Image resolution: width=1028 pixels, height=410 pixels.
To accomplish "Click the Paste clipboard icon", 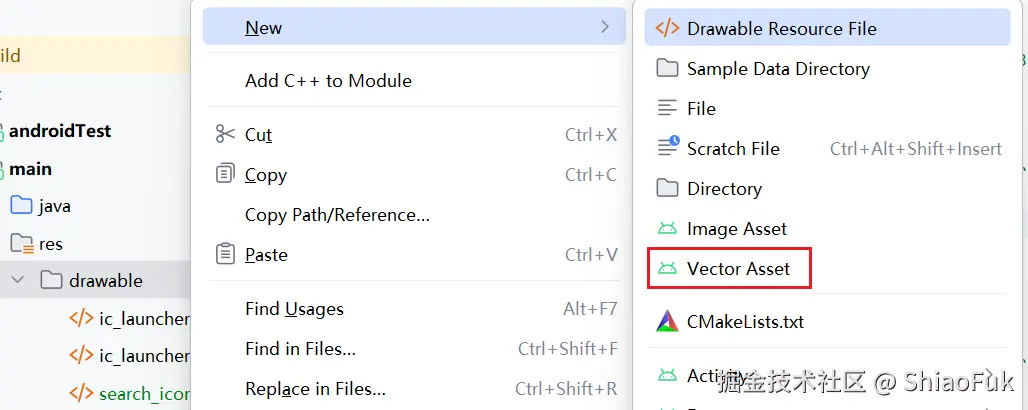I will (225, 254).
